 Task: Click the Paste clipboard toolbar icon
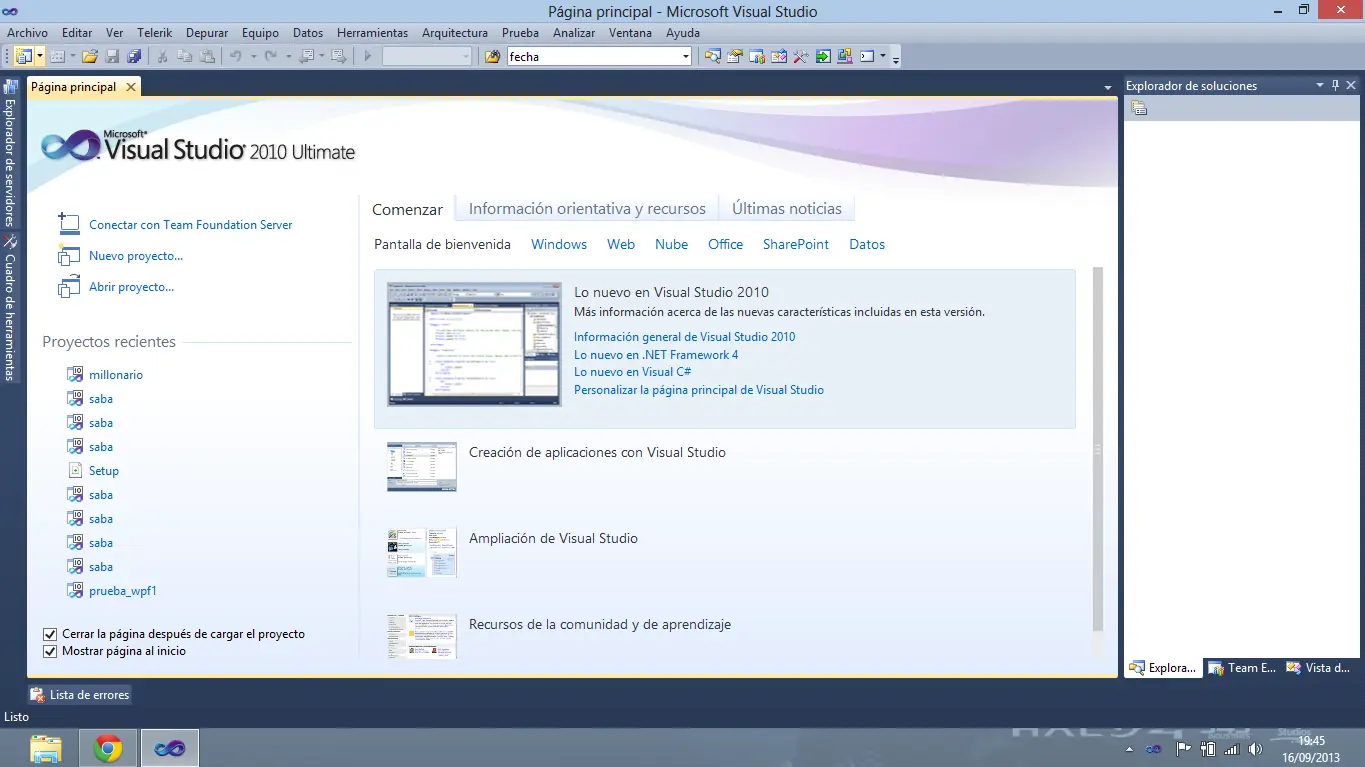207,57
